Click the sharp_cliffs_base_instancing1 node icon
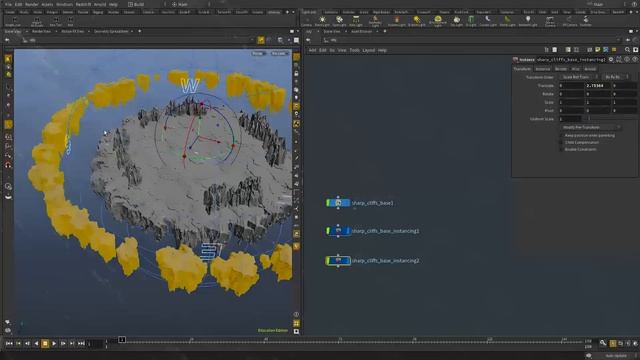Image resolution: width=640 pixels, height=360 pixels. click(x=338, y=231)
